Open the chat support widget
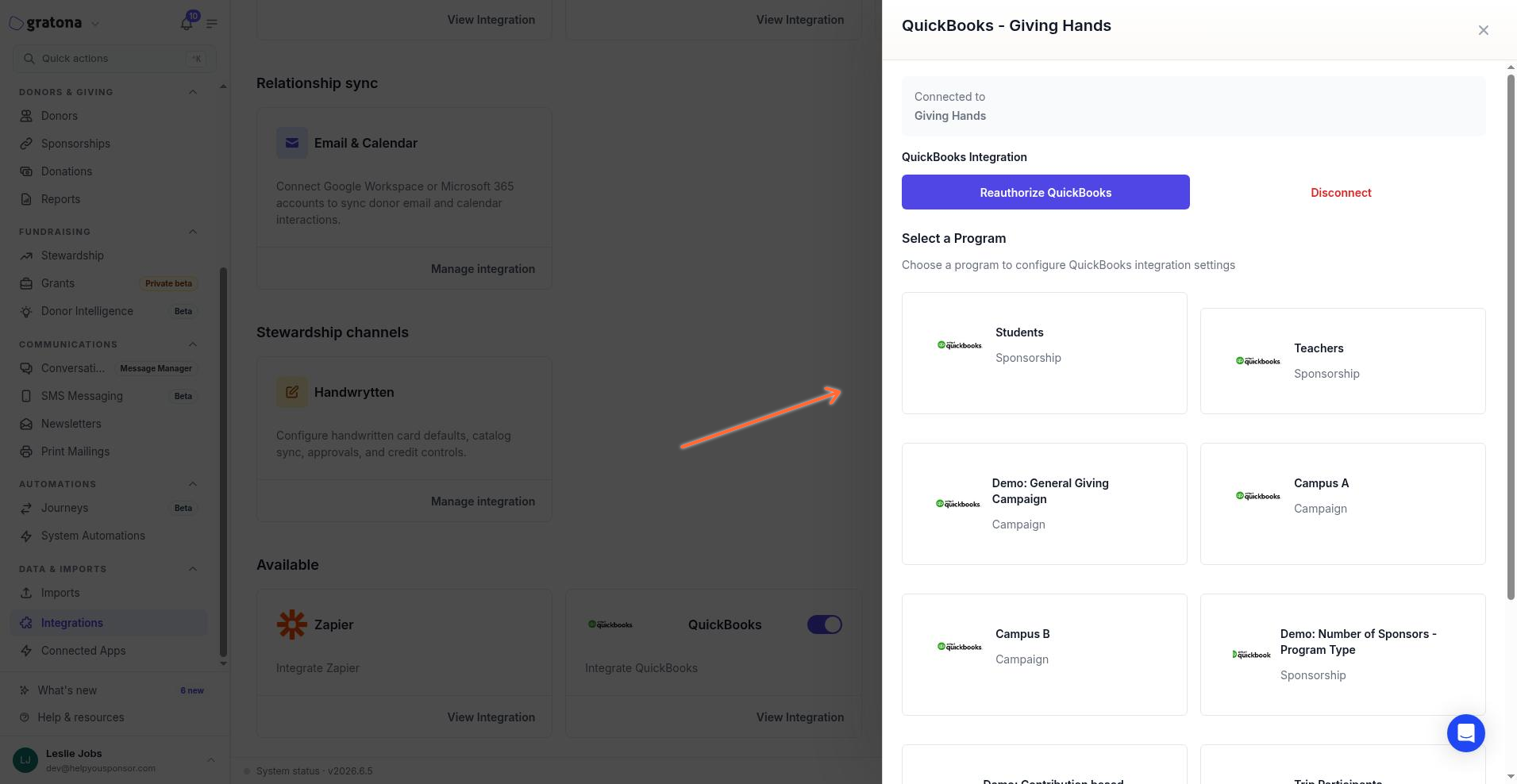The height and width of the screenshot is (784, 1517). (1465, 733)
